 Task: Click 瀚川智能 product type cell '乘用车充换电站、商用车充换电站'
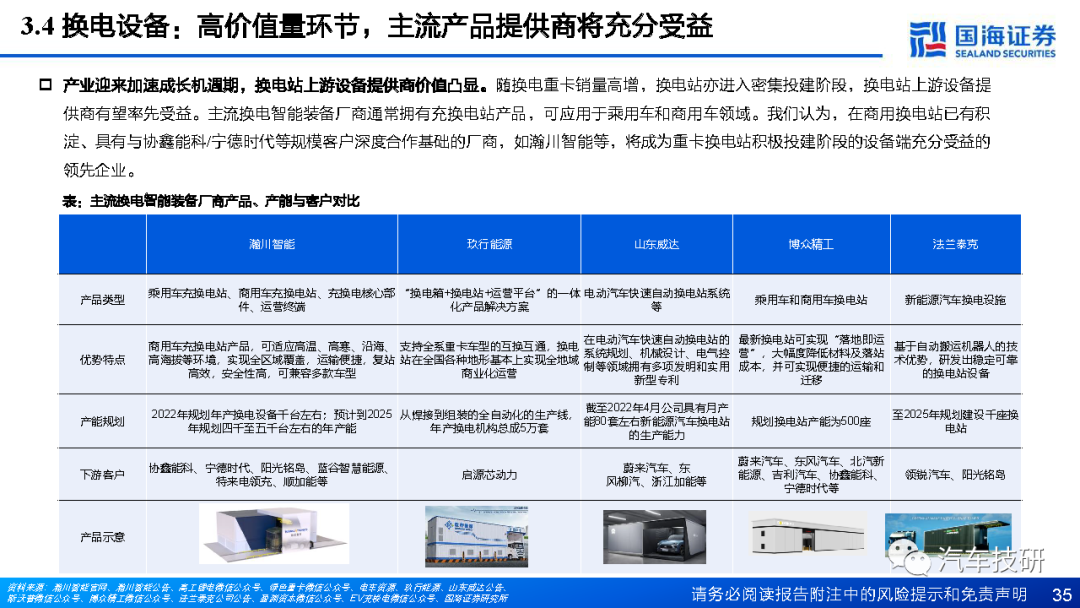click(272, 300)
